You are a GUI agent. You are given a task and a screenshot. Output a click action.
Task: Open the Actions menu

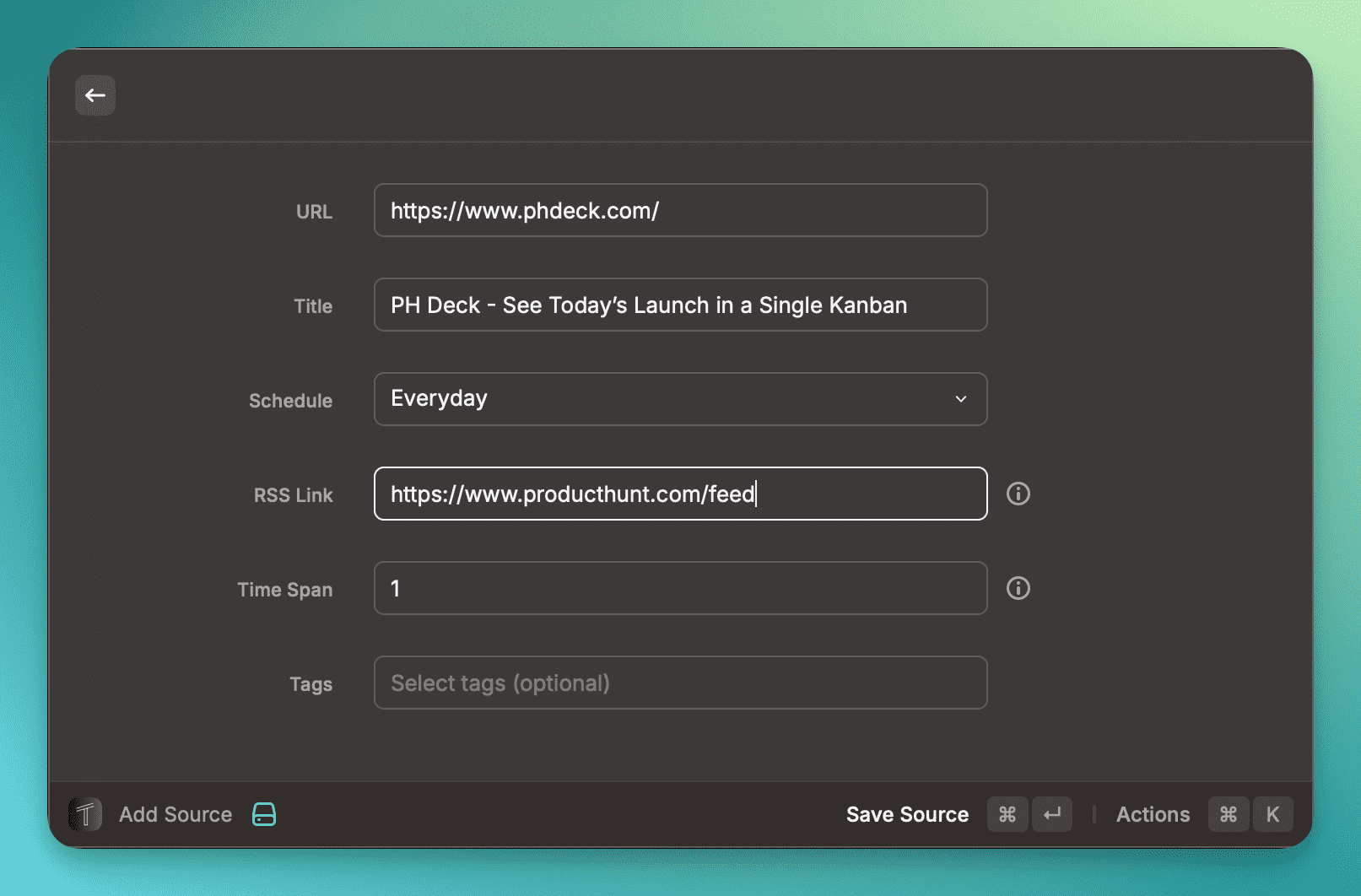(x=1153, y=814)
